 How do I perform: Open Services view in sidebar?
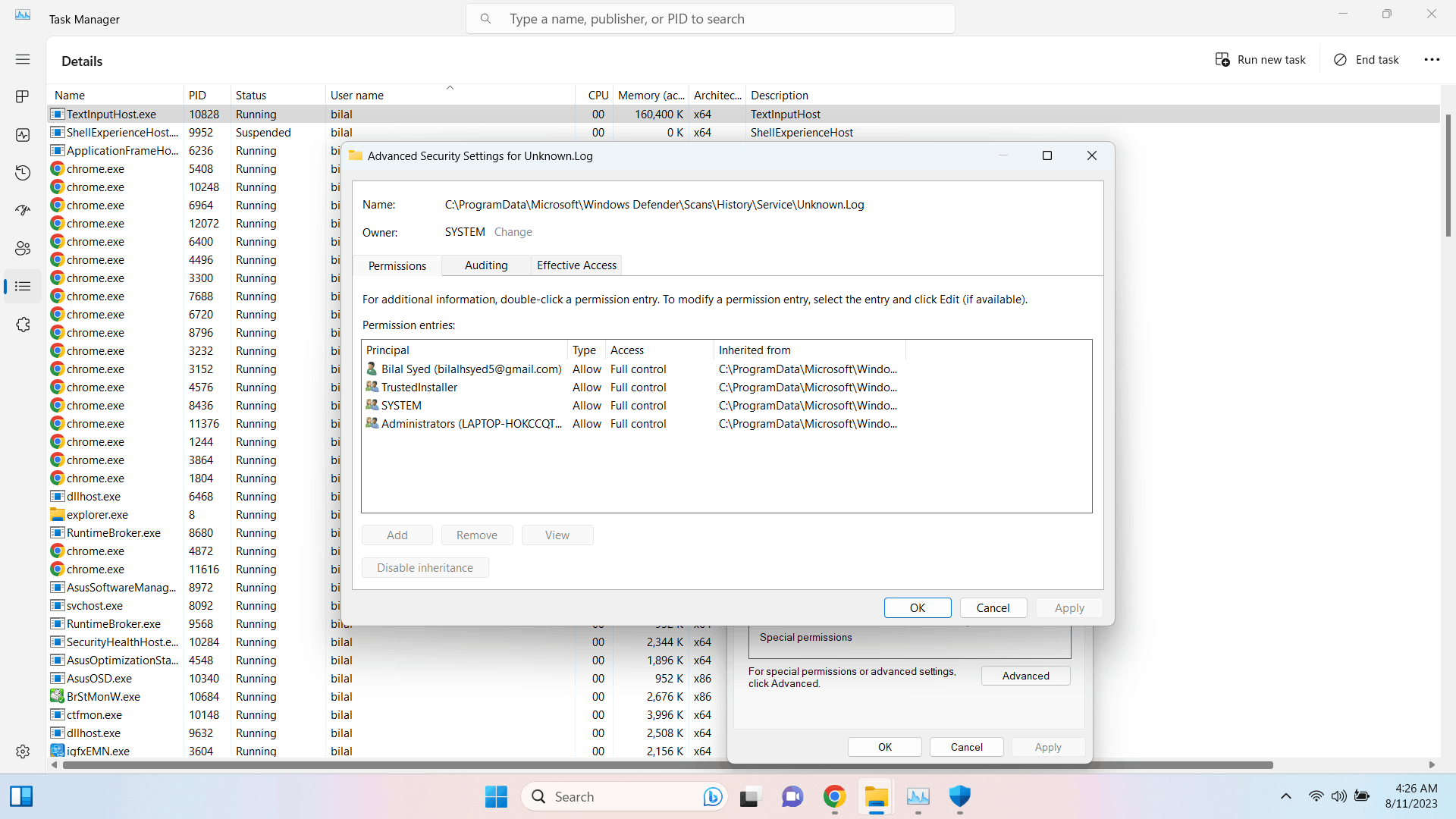click(22, 325)
